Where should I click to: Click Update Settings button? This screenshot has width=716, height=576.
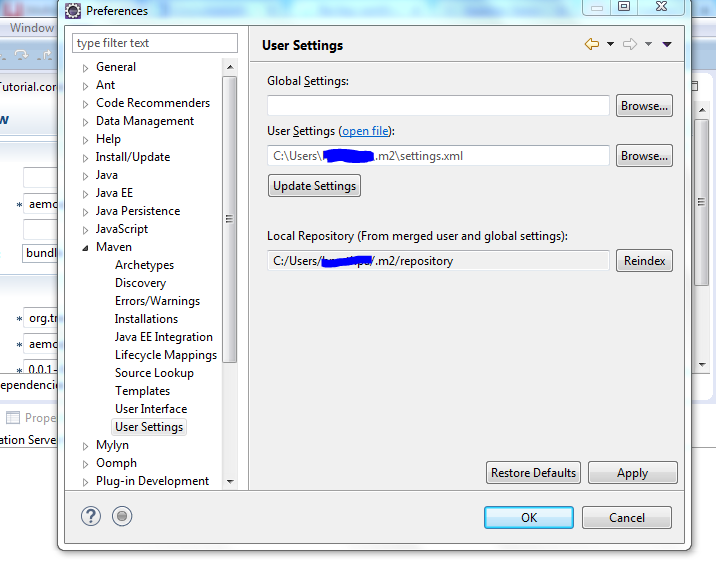click(x=314, y=186)
